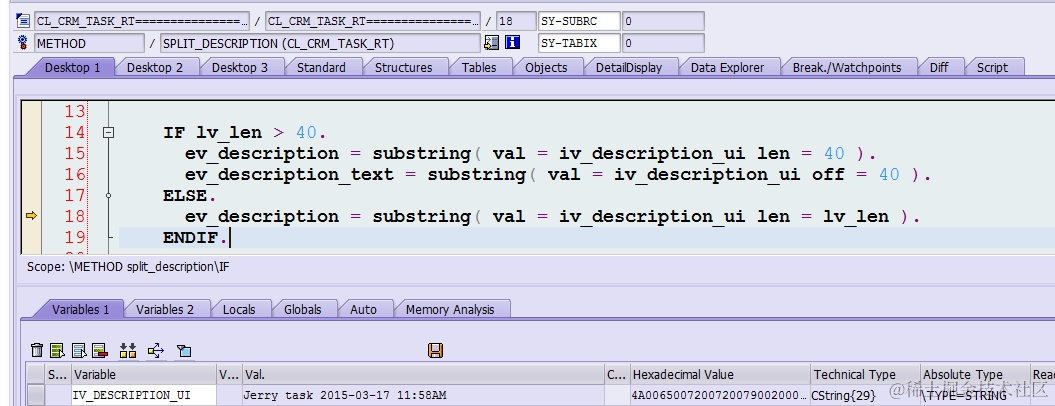Click the Variable column header
This screenshot has width=1055, height=406.
click(x=144, y=374)
